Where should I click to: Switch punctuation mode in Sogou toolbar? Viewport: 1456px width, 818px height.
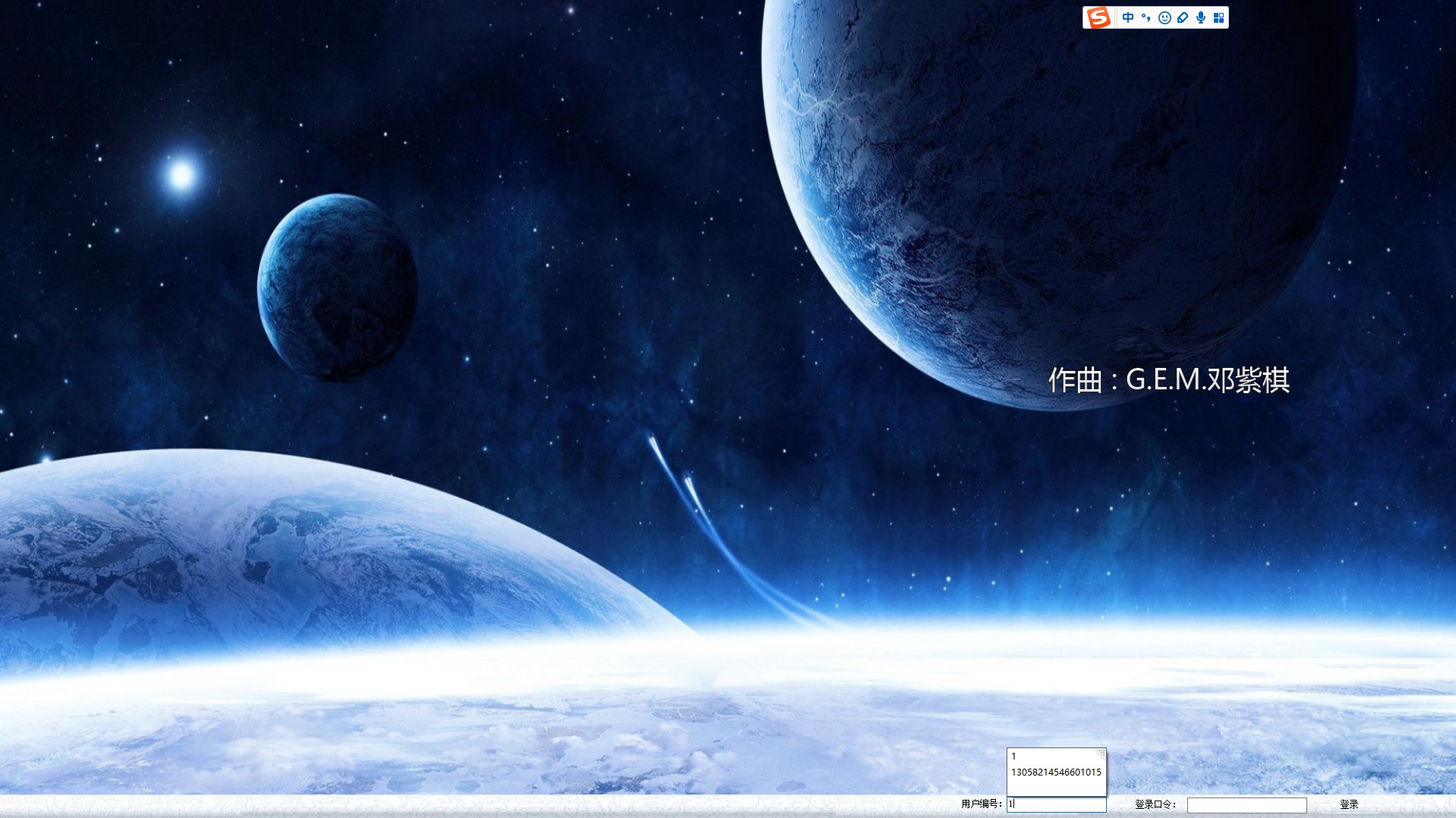point(1146,17)
